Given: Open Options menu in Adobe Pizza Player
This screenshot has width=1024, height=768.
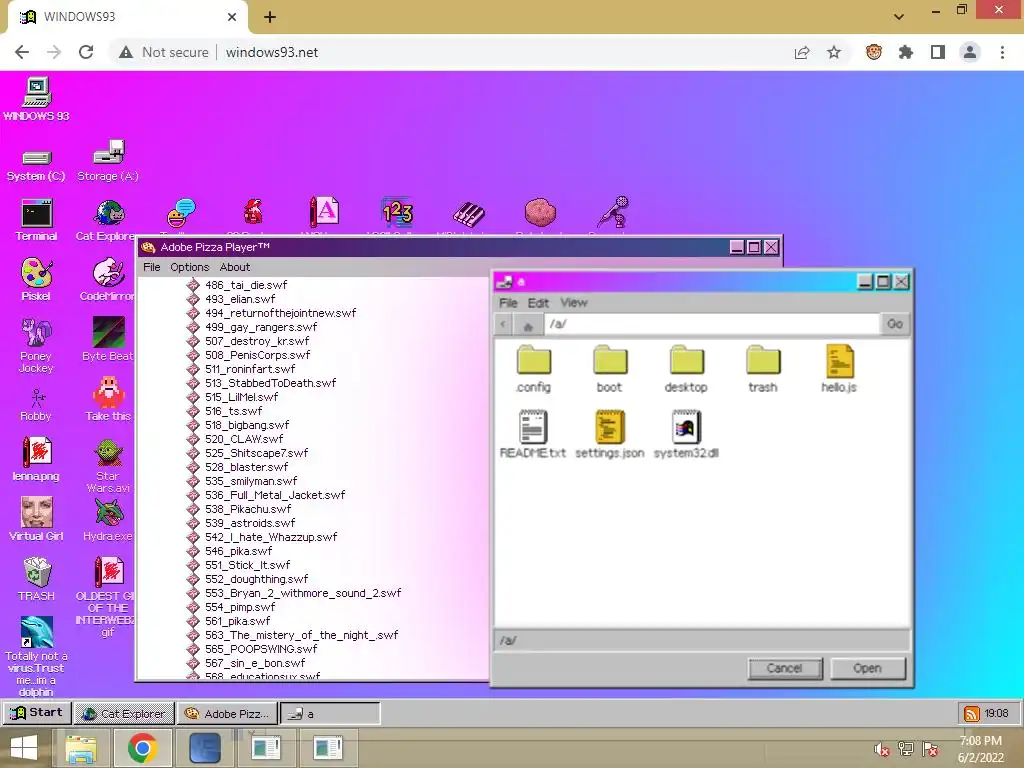Looking at the screenshot, I should [189, 267].
